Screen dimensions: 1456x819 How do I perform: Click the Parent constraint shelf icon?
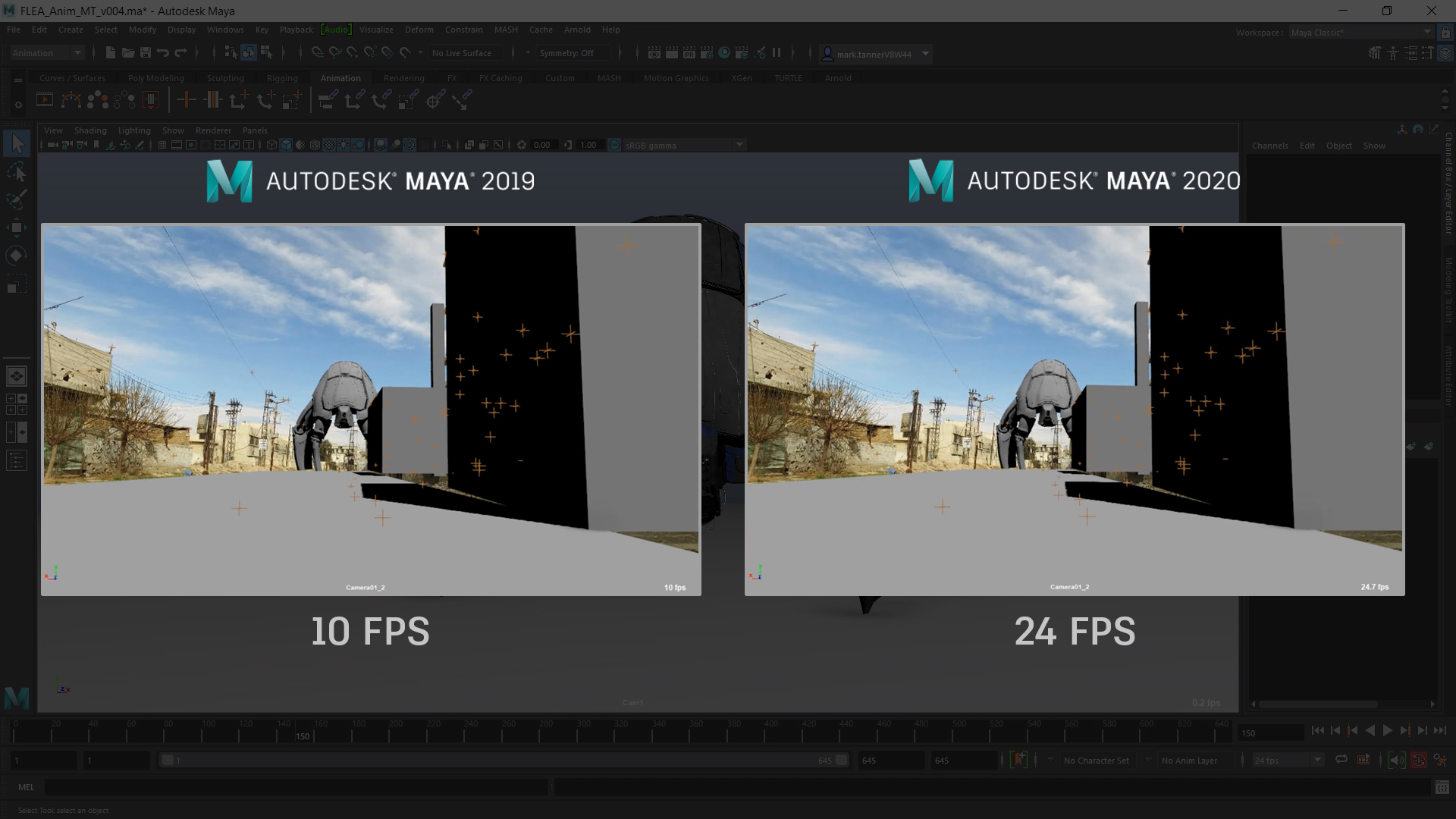(x=328, y=100)
